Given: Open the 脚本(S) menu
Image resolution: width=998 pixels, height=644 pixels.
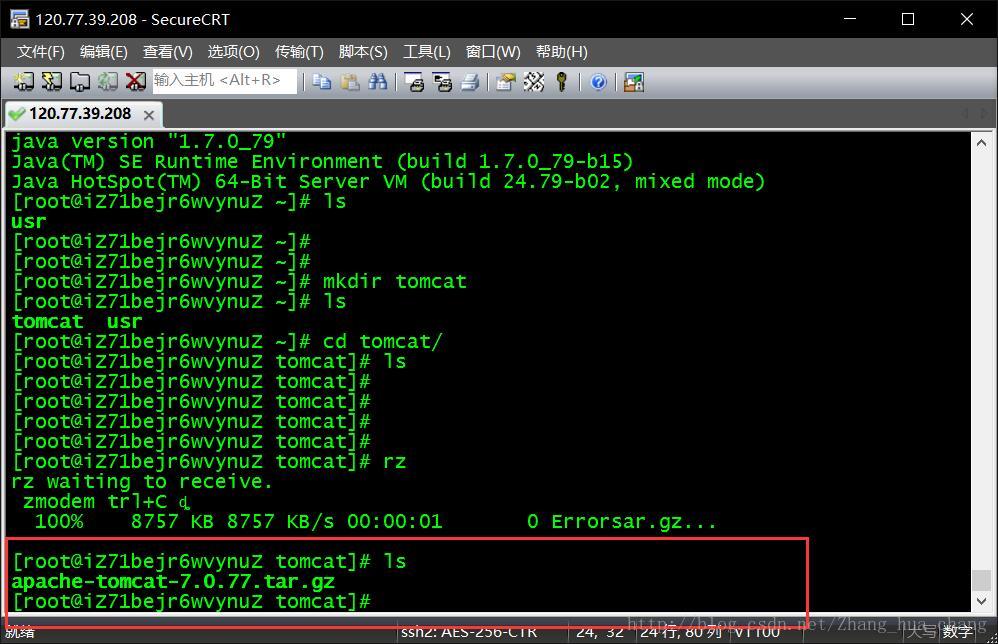Looking at the screenshot, I should click(363, 52).
